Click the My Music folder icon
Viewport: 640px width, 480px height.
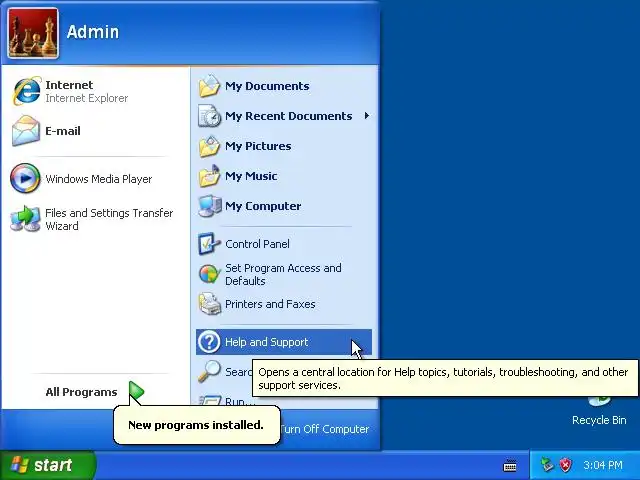pos(209,176)
